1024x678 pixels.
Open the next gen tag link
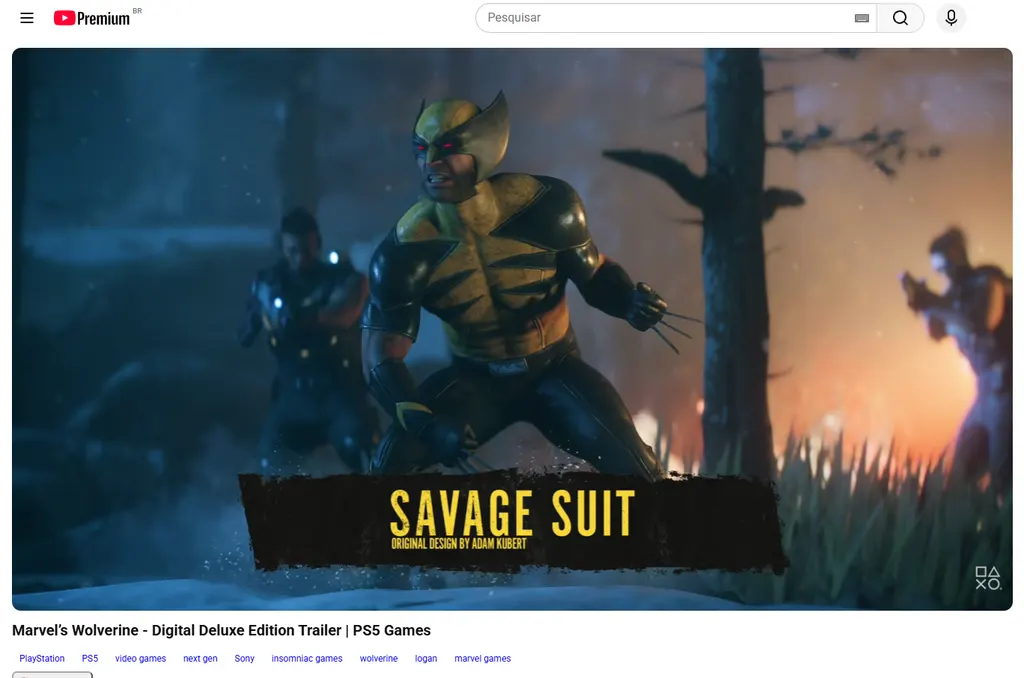[x=200, y=658]
